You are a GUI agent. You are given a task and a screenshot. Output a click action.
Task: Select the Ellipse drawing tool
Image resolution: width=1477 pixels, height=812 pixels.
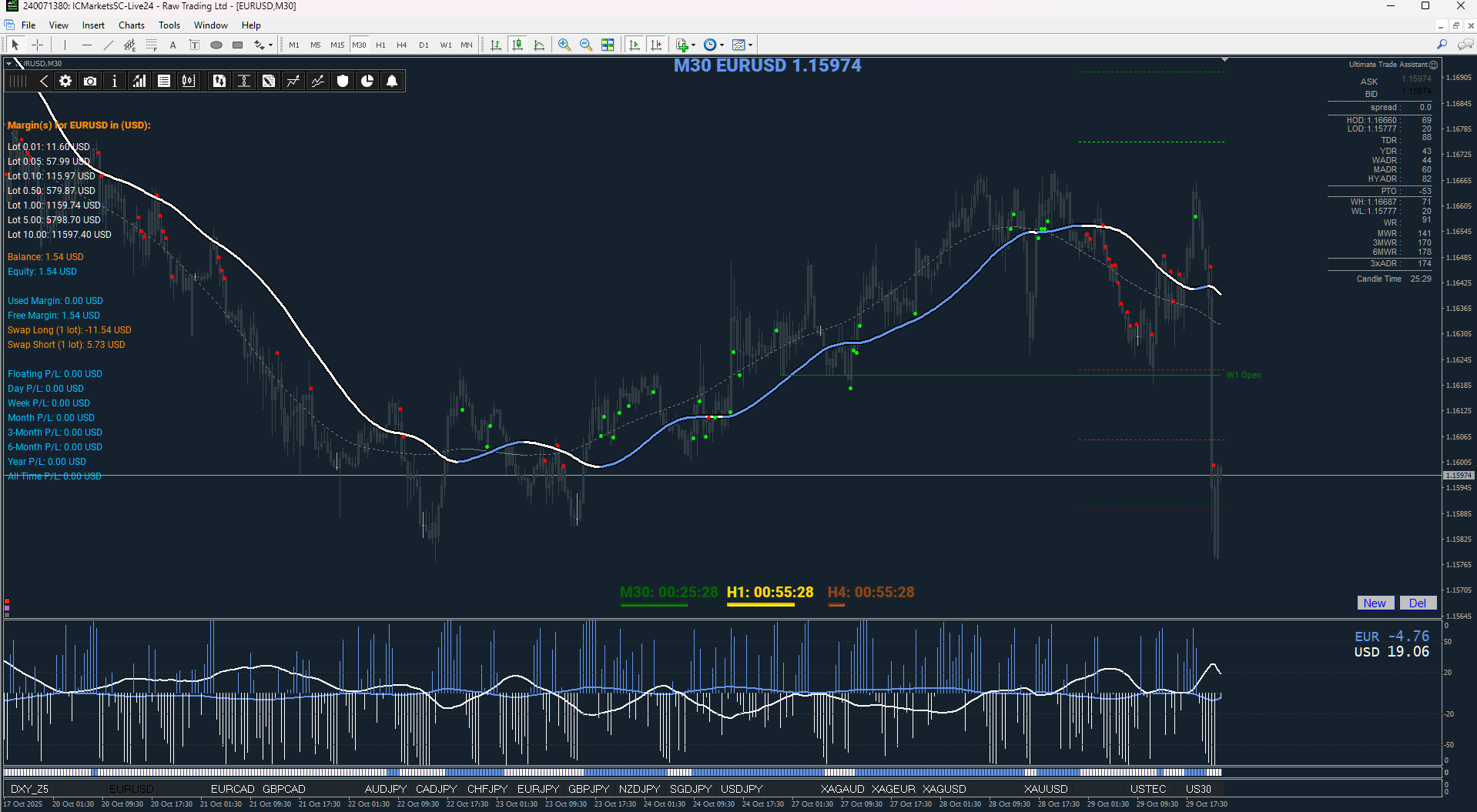coord(216,45)
